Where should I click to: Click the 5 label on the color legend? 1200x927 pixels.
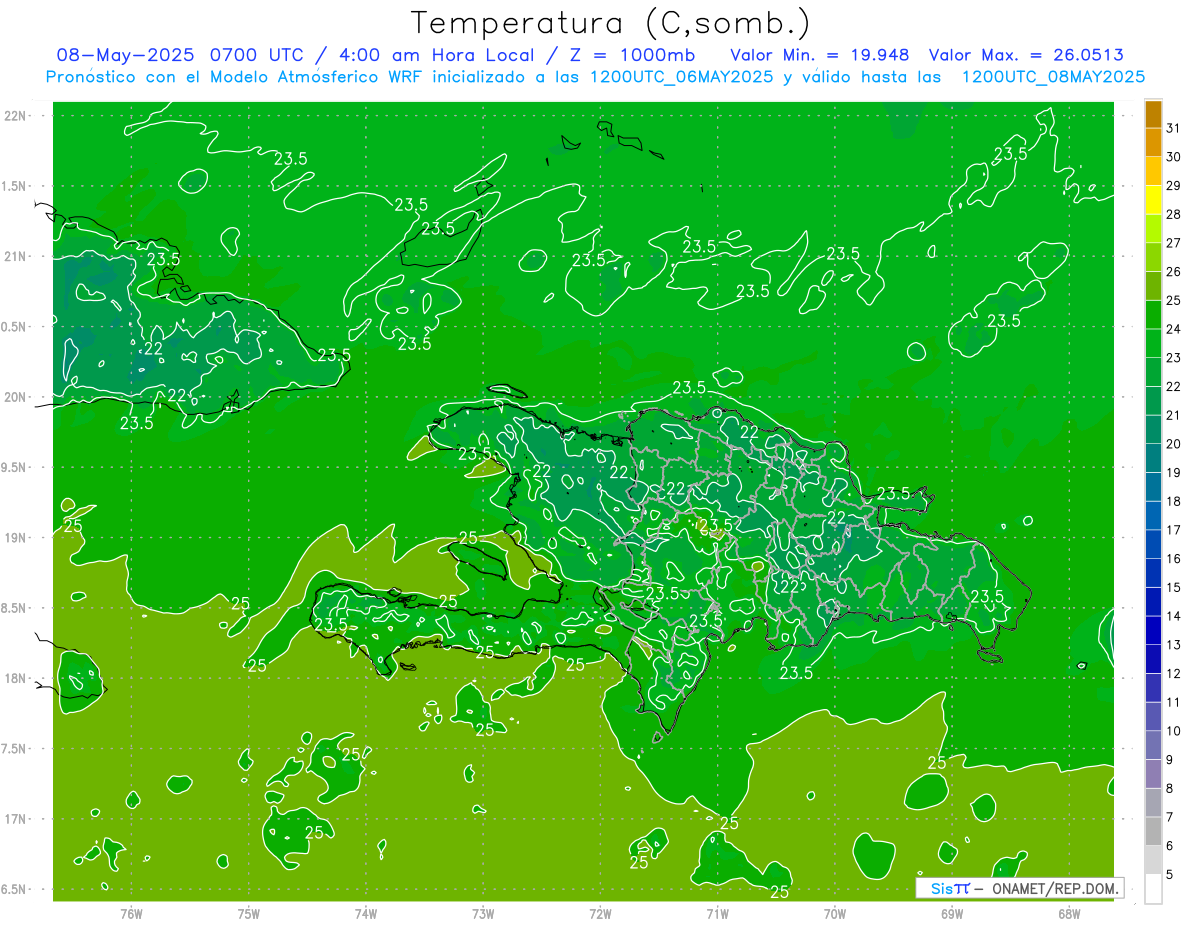[x=1171, y=874]
